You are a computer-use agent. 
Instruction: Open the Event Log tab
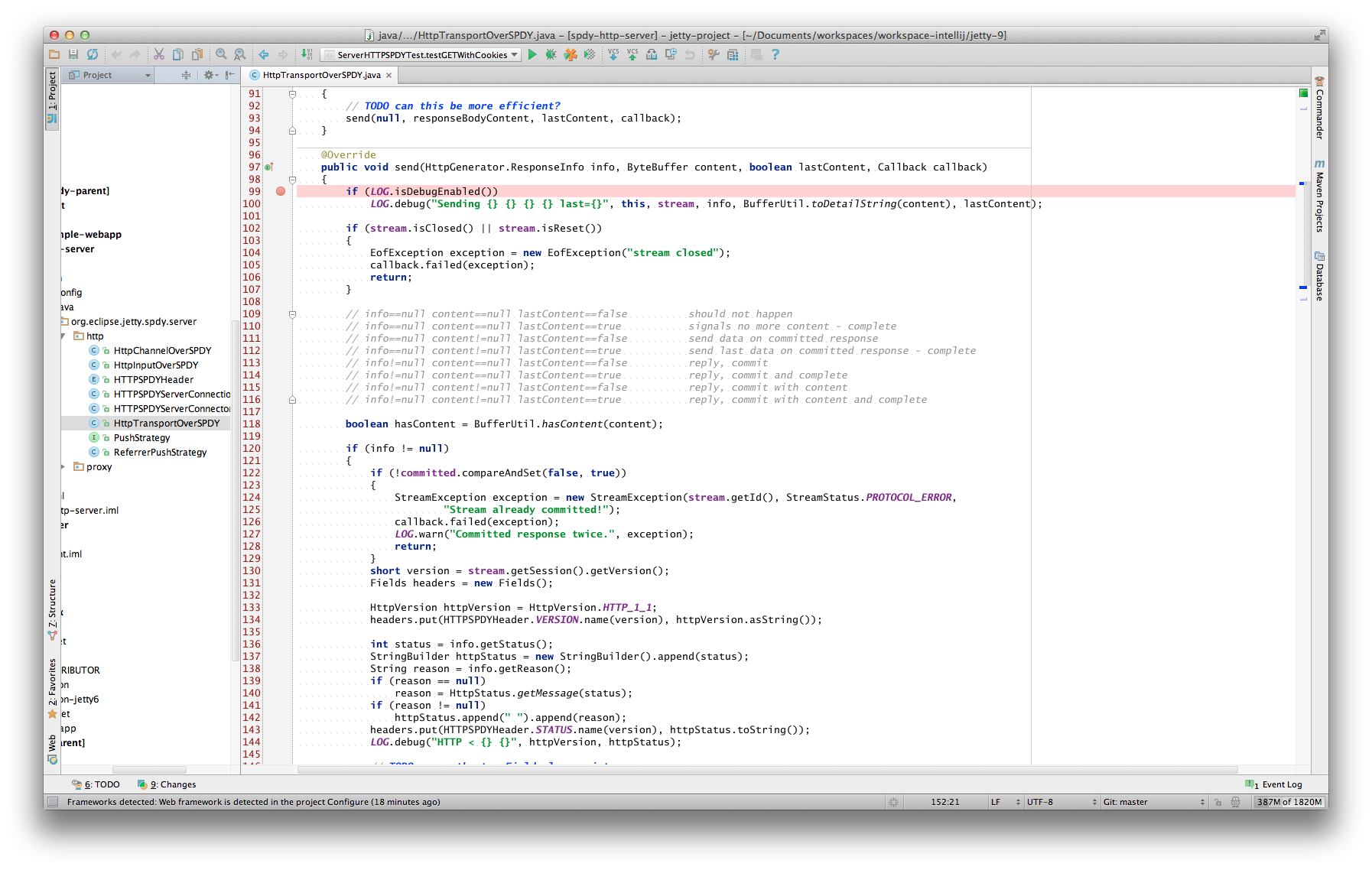pyautogui.click(x=1274, y=784)
